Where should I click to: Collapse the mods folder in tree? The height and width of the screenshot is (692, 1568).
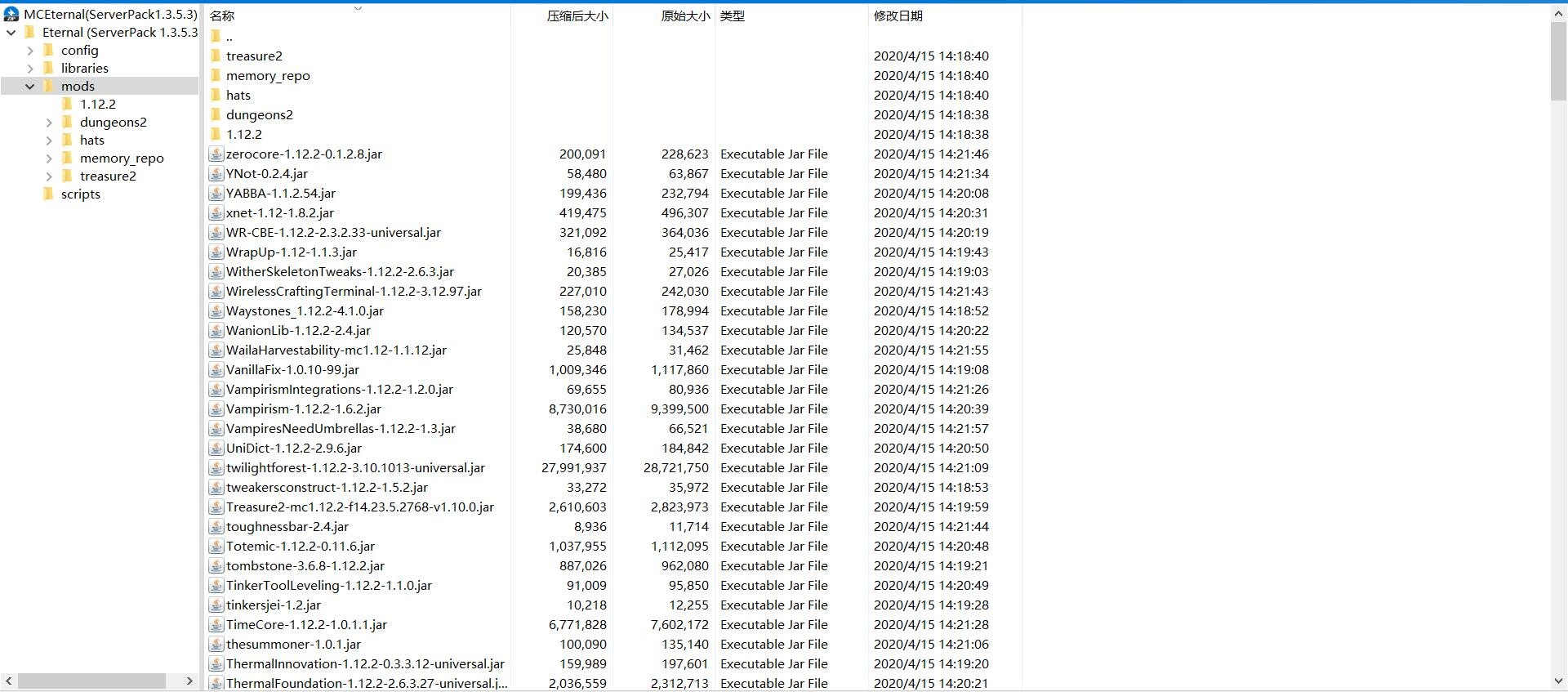pyautogui.click(x=30, y=86)
